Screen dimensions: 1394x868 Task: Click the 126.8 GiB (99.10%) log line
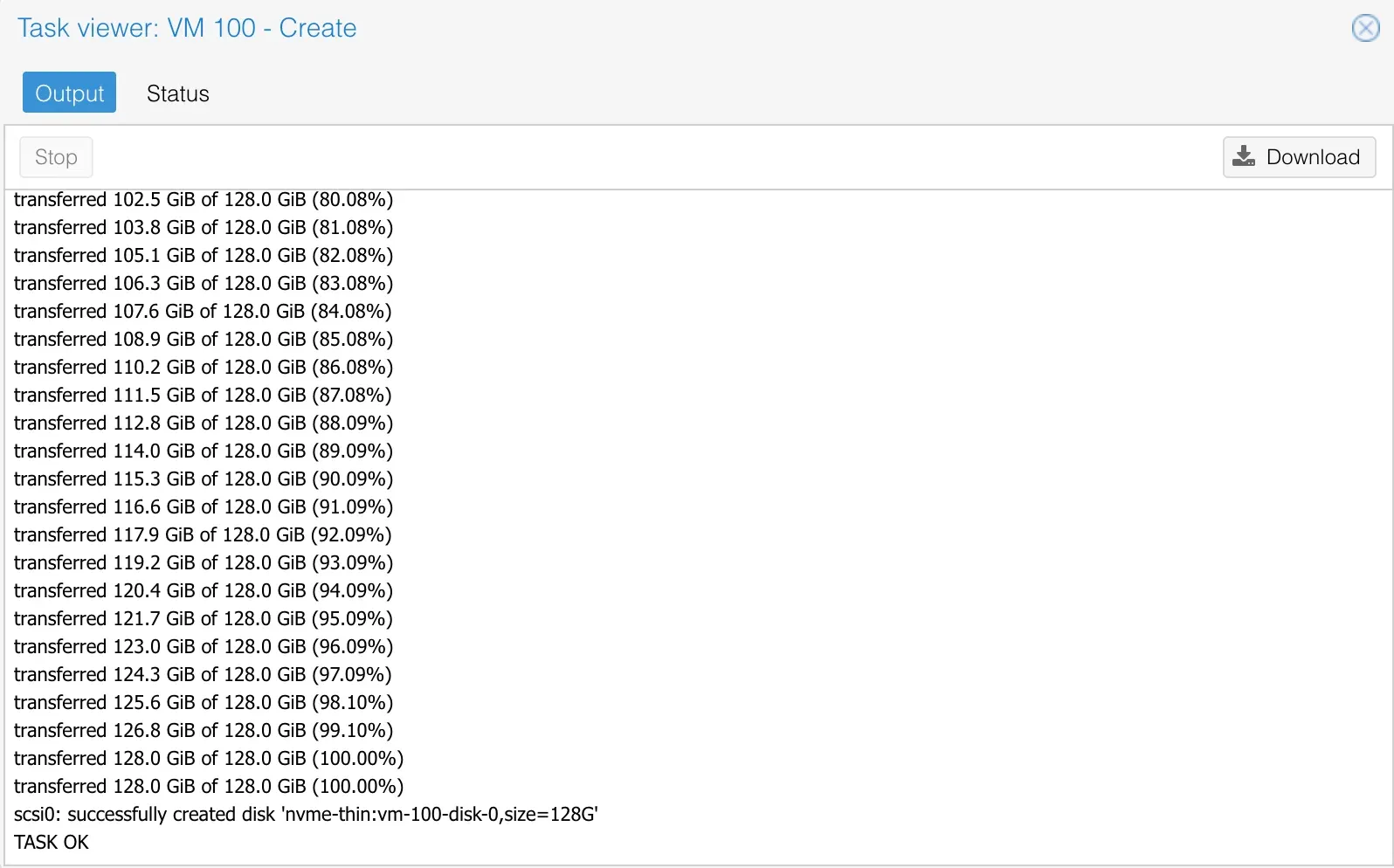point(204,730)
